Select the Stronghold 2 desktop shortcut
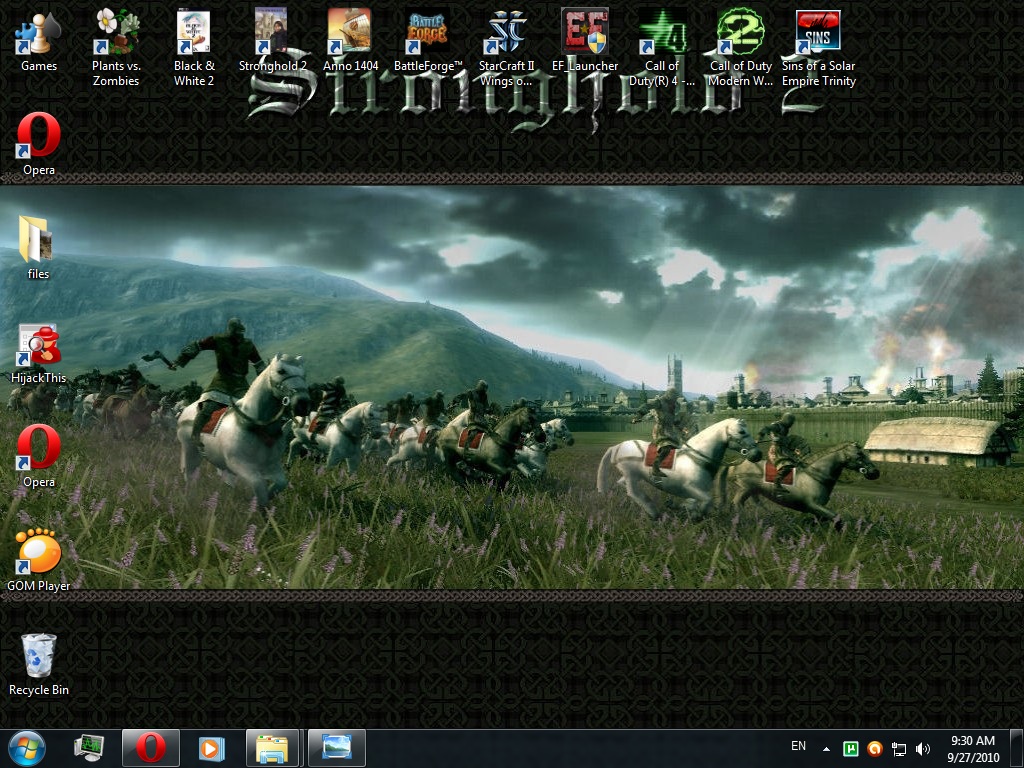The image size is (1024, 768). [272, 40]
